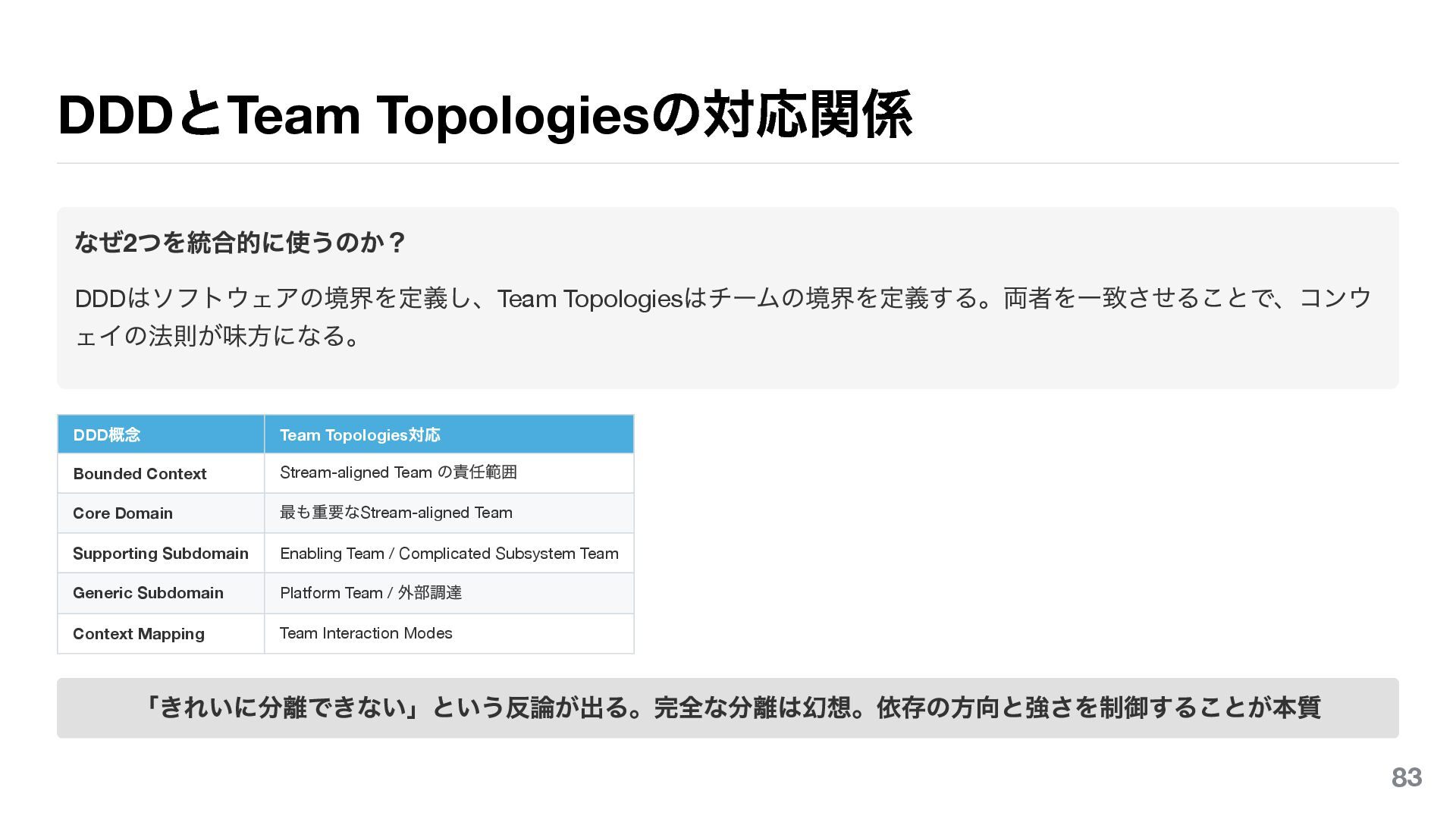Click the Team Topologies対応 column header
This screenshot has width=1456, height=819.
(359, 435)
